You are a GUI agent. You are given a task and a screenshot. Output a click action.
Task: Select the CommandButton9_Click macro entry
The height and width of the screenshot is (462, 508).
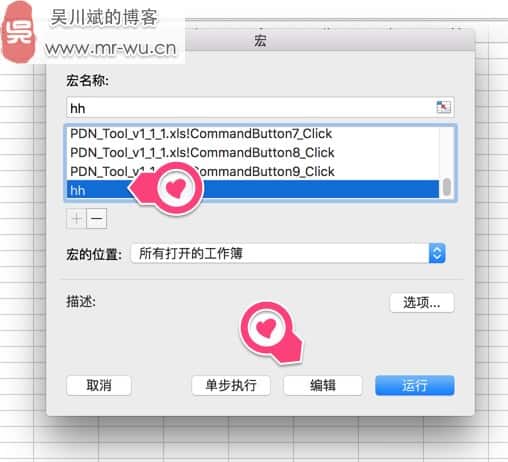click(x=253, y=171)
